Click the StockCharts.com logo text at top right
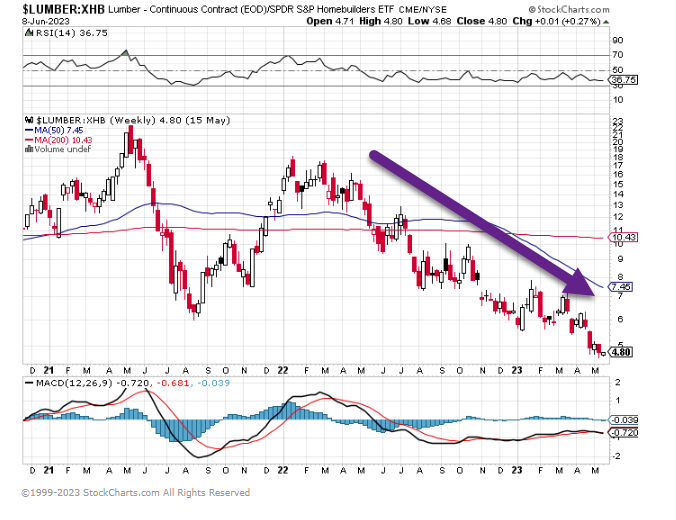 (569, 9)
